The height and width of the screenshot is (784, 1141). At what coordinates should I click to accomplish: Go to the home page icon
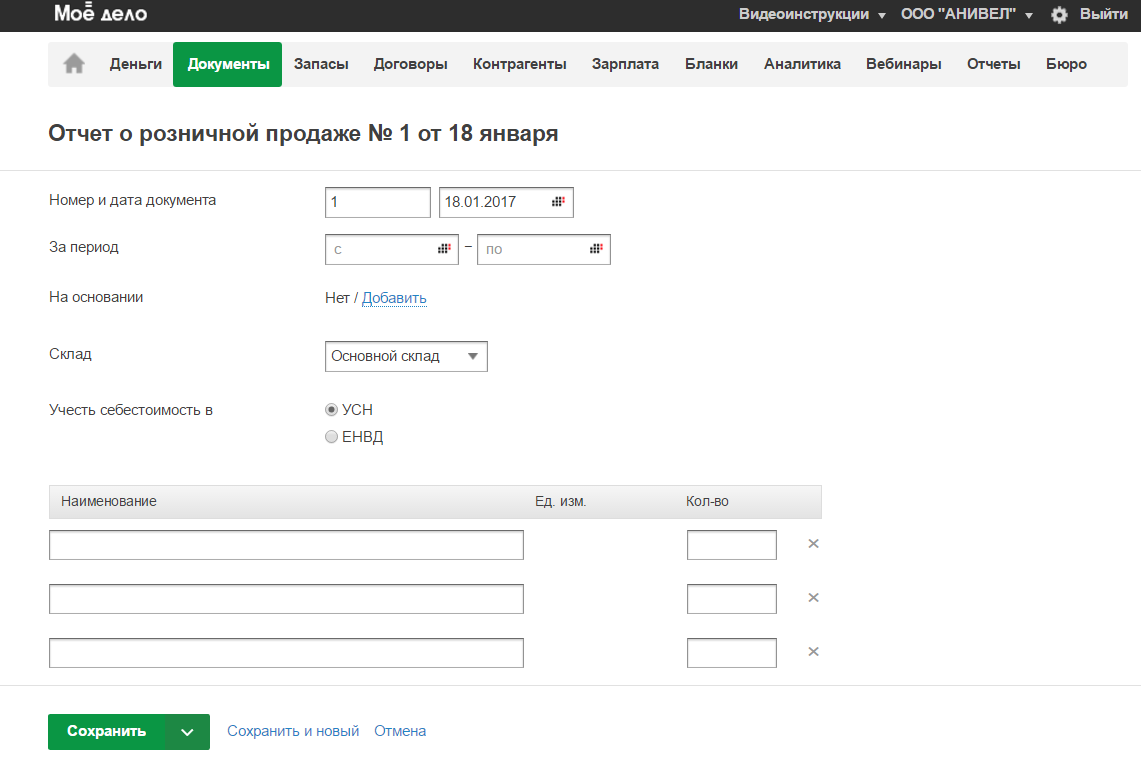pyautogui.click(x=74, y=64)
